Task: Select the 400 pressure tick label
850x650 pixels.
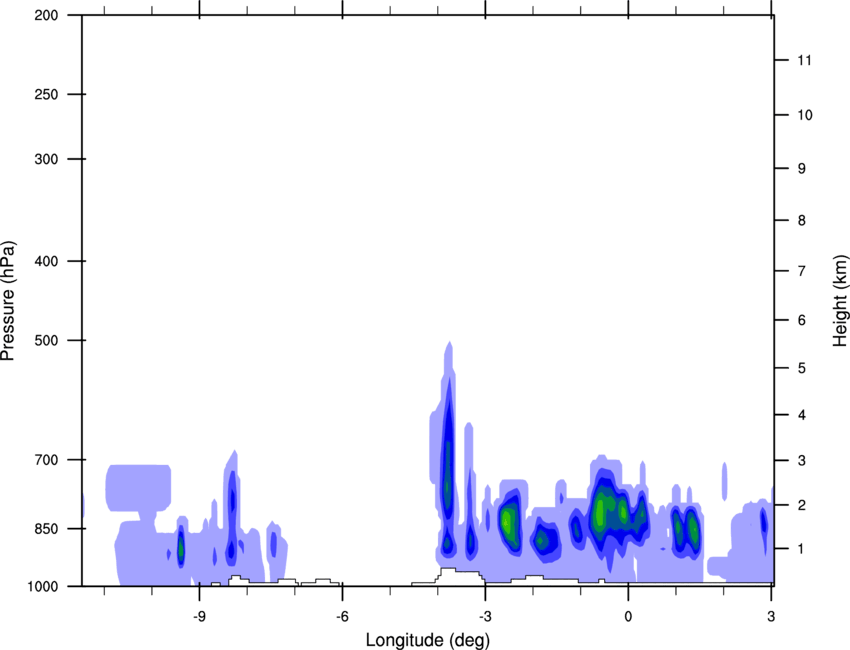Action: click(46, 261)
